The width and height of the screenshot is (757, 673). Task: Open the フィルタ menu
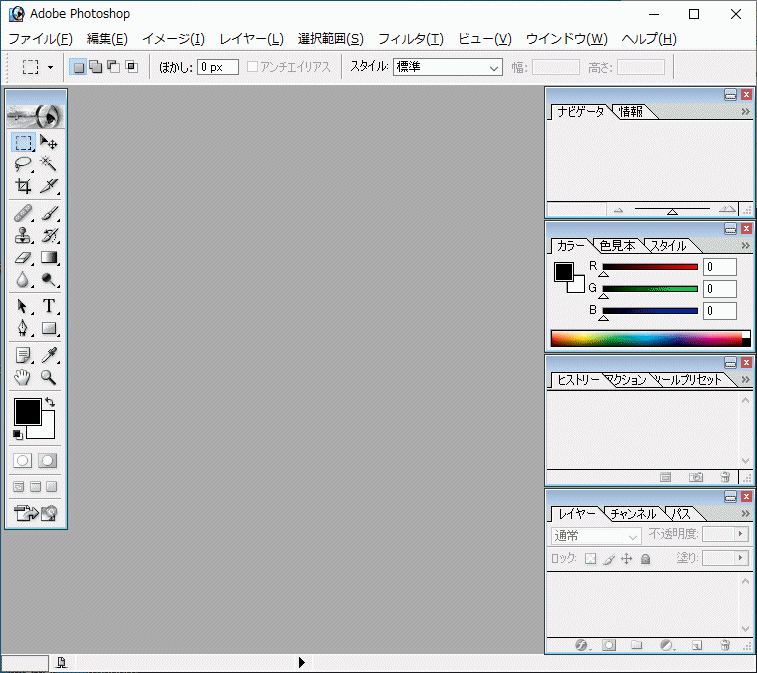coord(410,39)
